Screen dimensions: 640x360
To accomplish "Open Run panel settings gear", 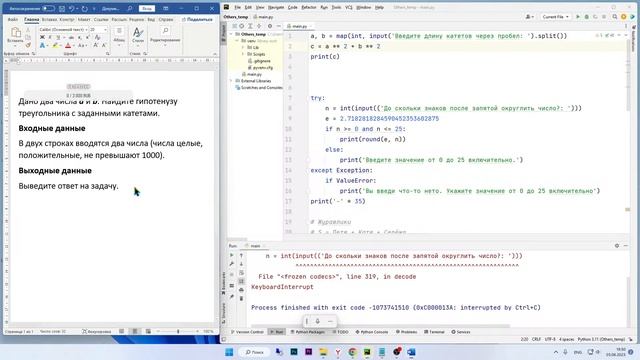I will tap(617, 246).
